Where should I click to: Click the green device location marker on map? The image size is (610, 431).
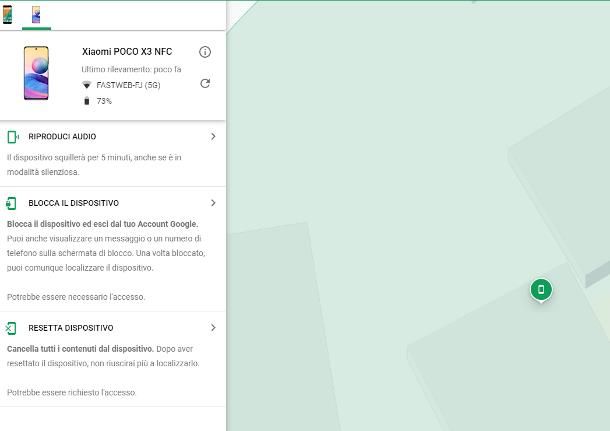541,290
